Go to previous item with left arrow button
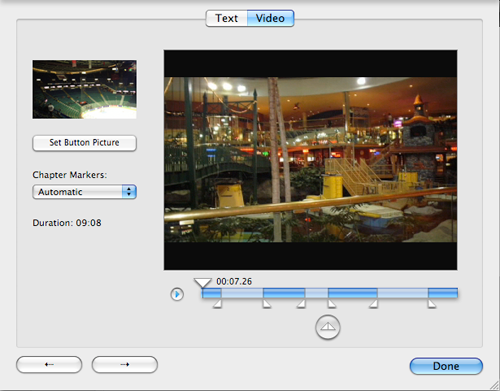500x391 pixels. (x=49, y=364)
